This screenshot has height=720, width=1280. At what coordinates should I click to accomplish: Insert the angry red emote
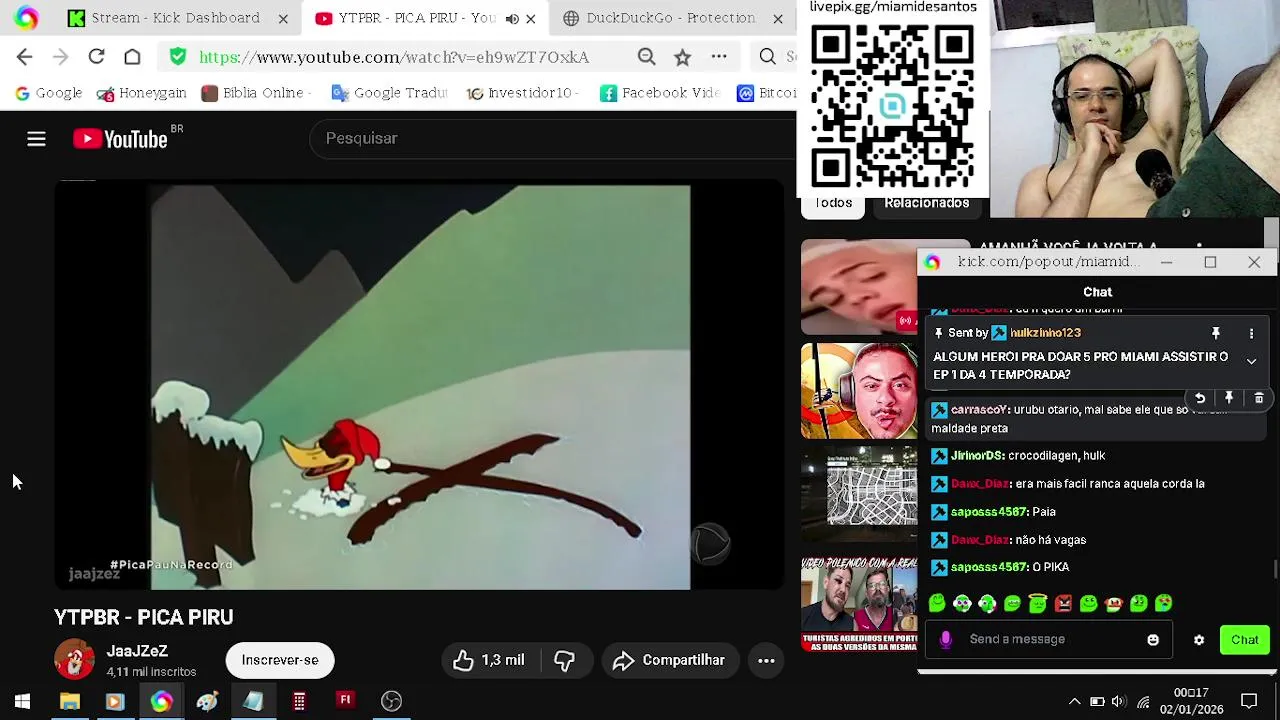(x=1063, y=603)
